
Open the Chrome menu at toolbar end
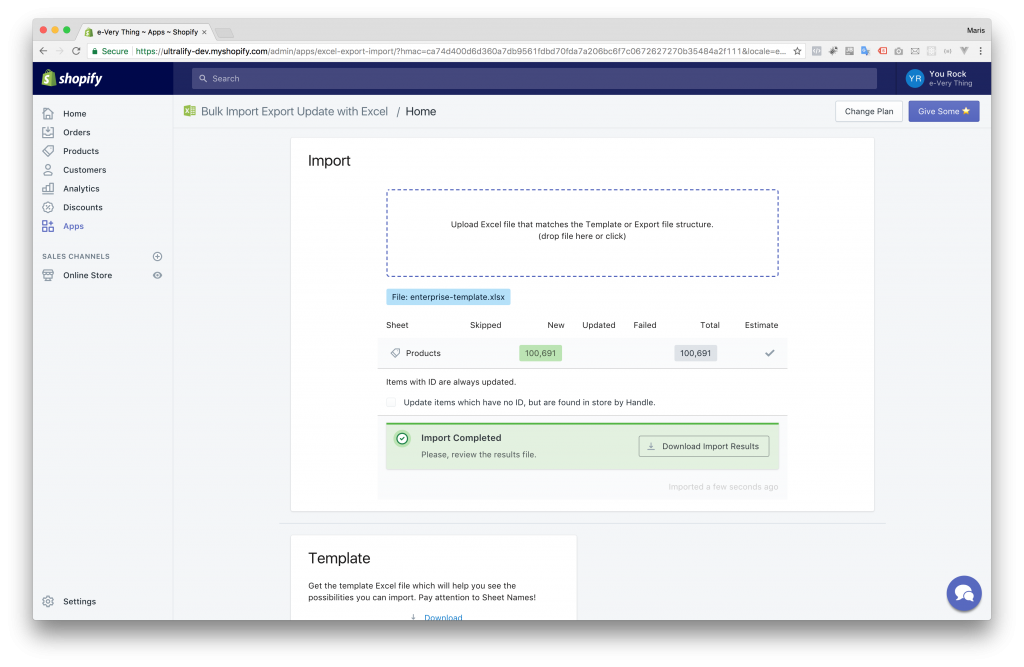(x=980, y=51)
